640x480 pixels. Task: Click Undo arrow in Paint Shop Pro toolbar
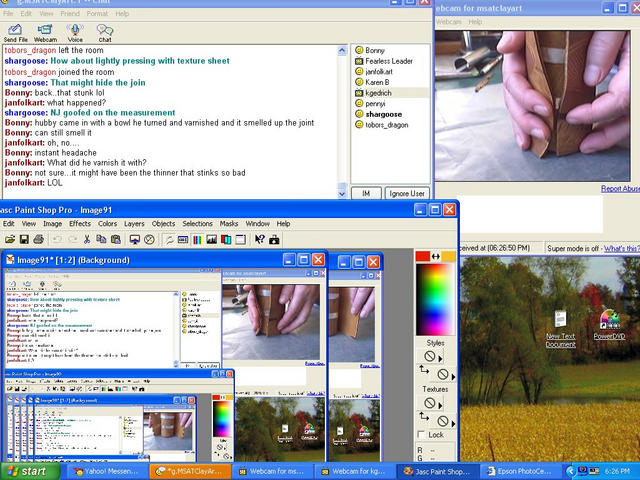pos(58,240)
